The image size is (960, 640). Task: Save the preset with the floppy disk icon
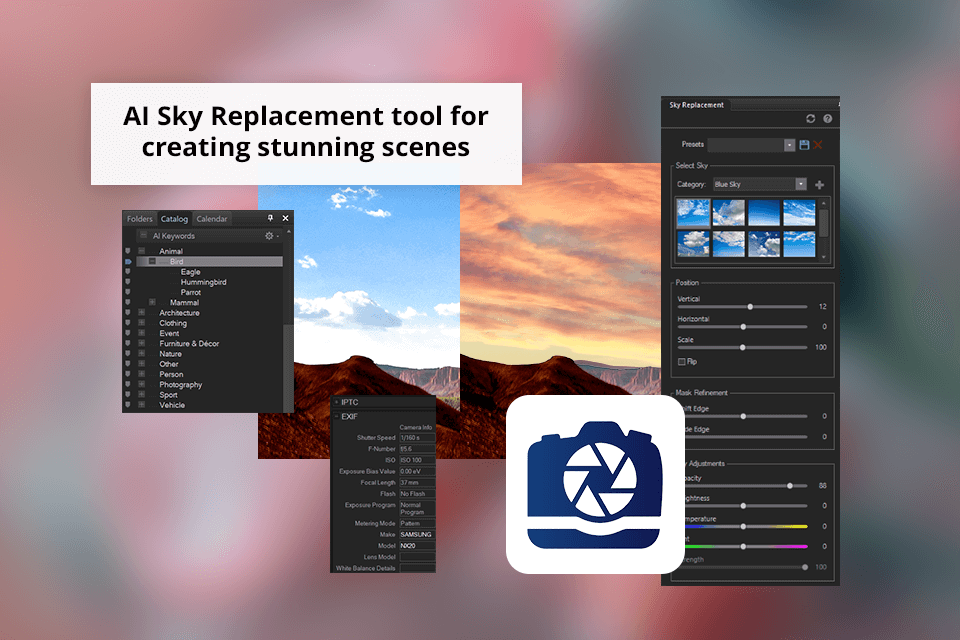click(x=804, y=145)
